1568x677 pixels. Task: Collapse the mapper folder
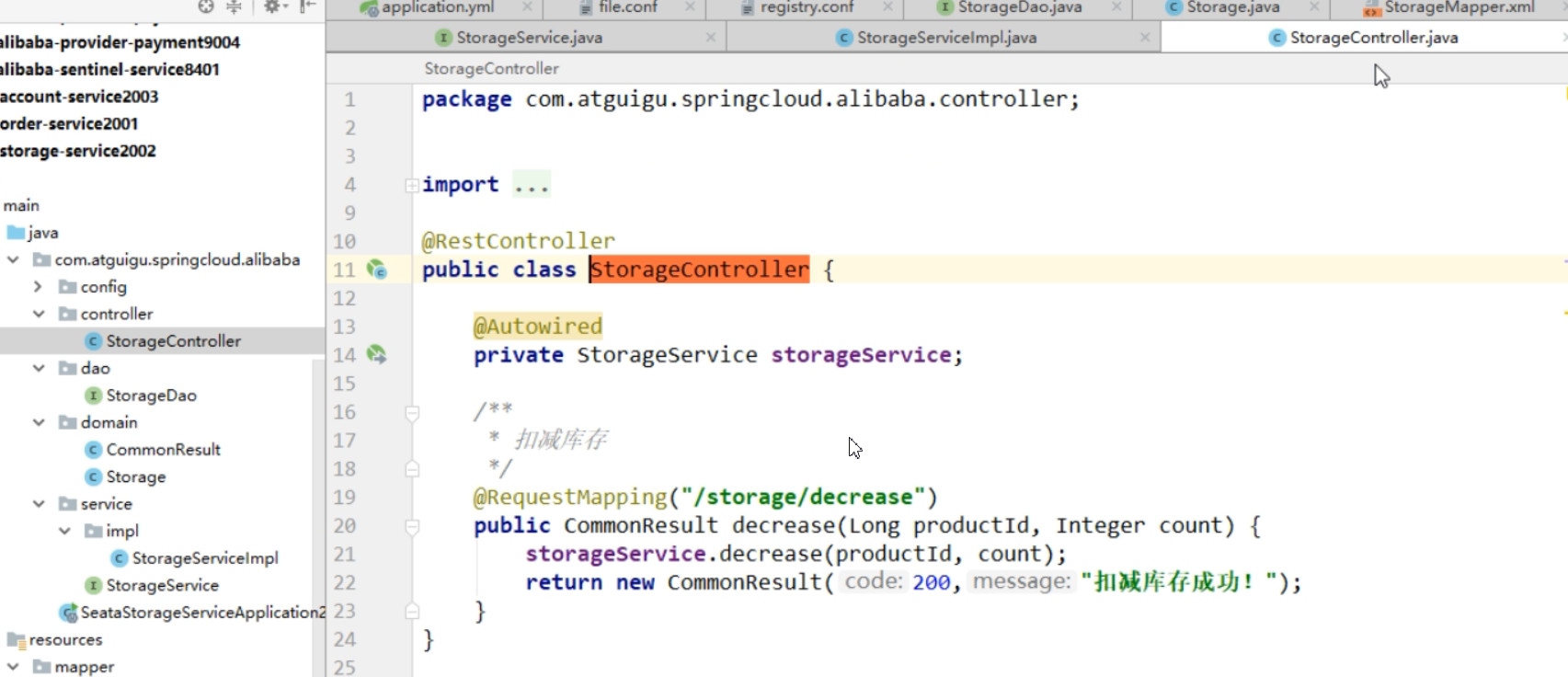pyautogui.click(x=13, y=667)
